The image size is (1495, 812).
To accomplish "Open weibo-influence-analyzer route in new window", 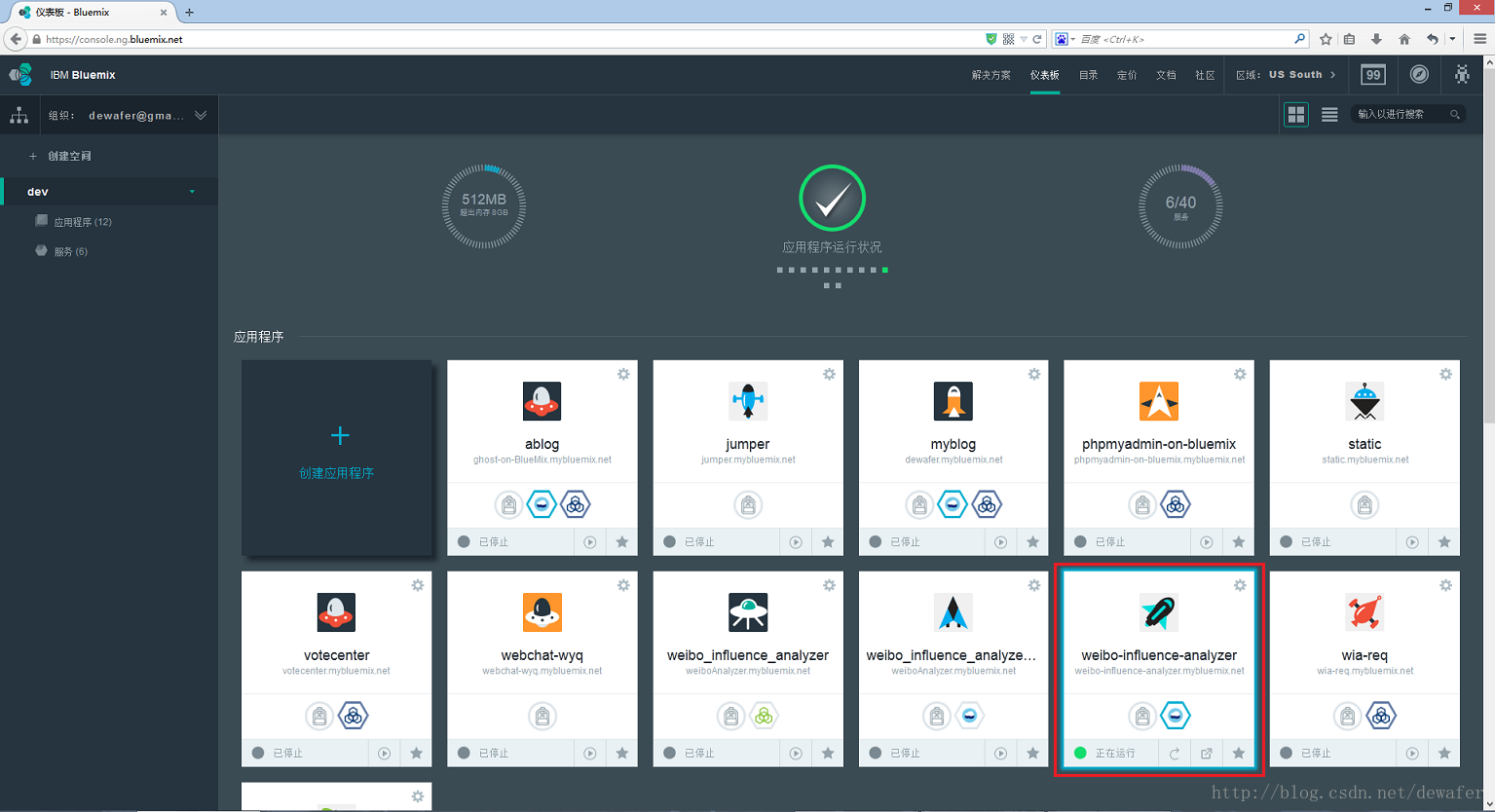I will point(1207,754).
